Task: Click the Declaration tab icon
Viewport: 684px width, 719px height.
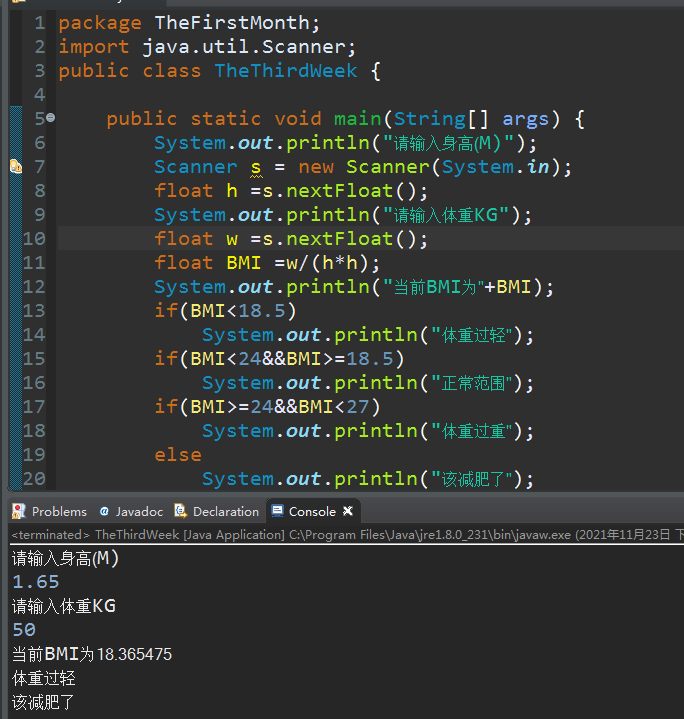Action: [181, 510]
